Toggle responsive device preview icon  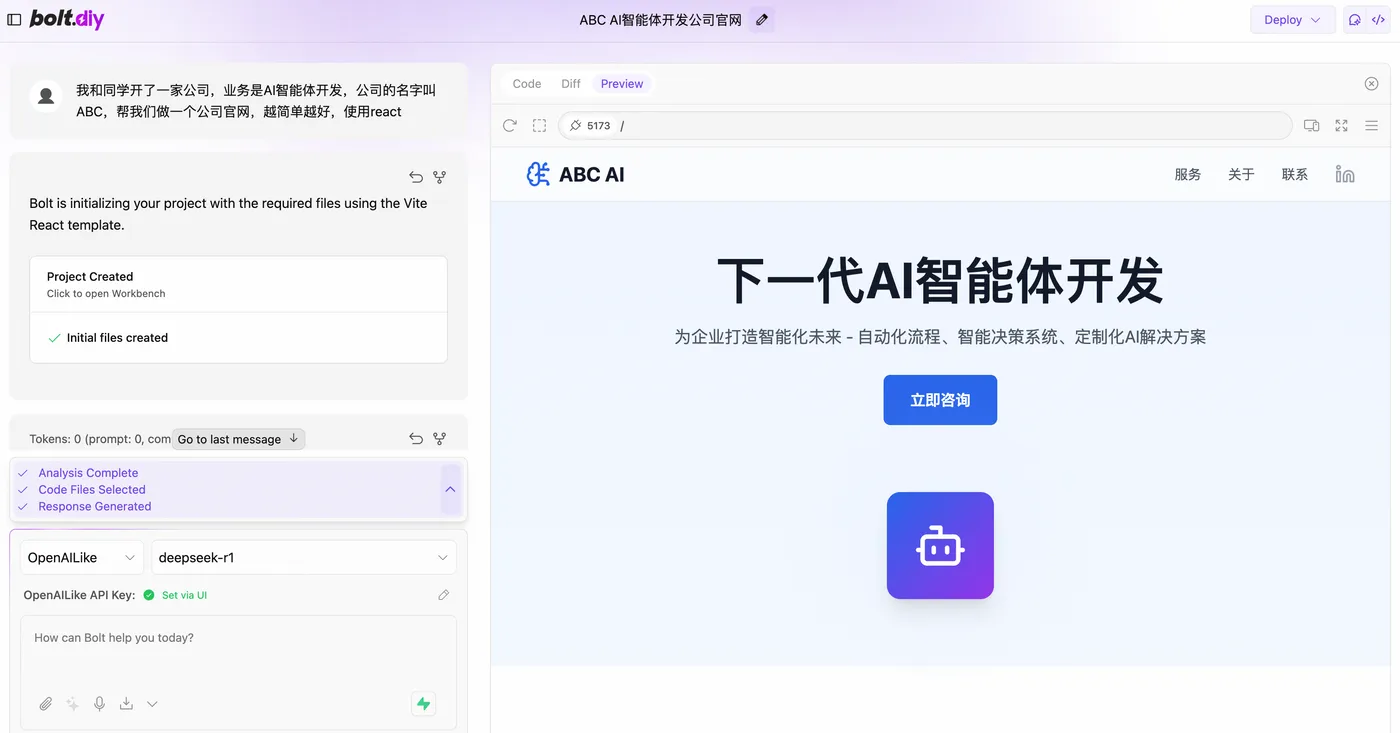[1311, 126]
